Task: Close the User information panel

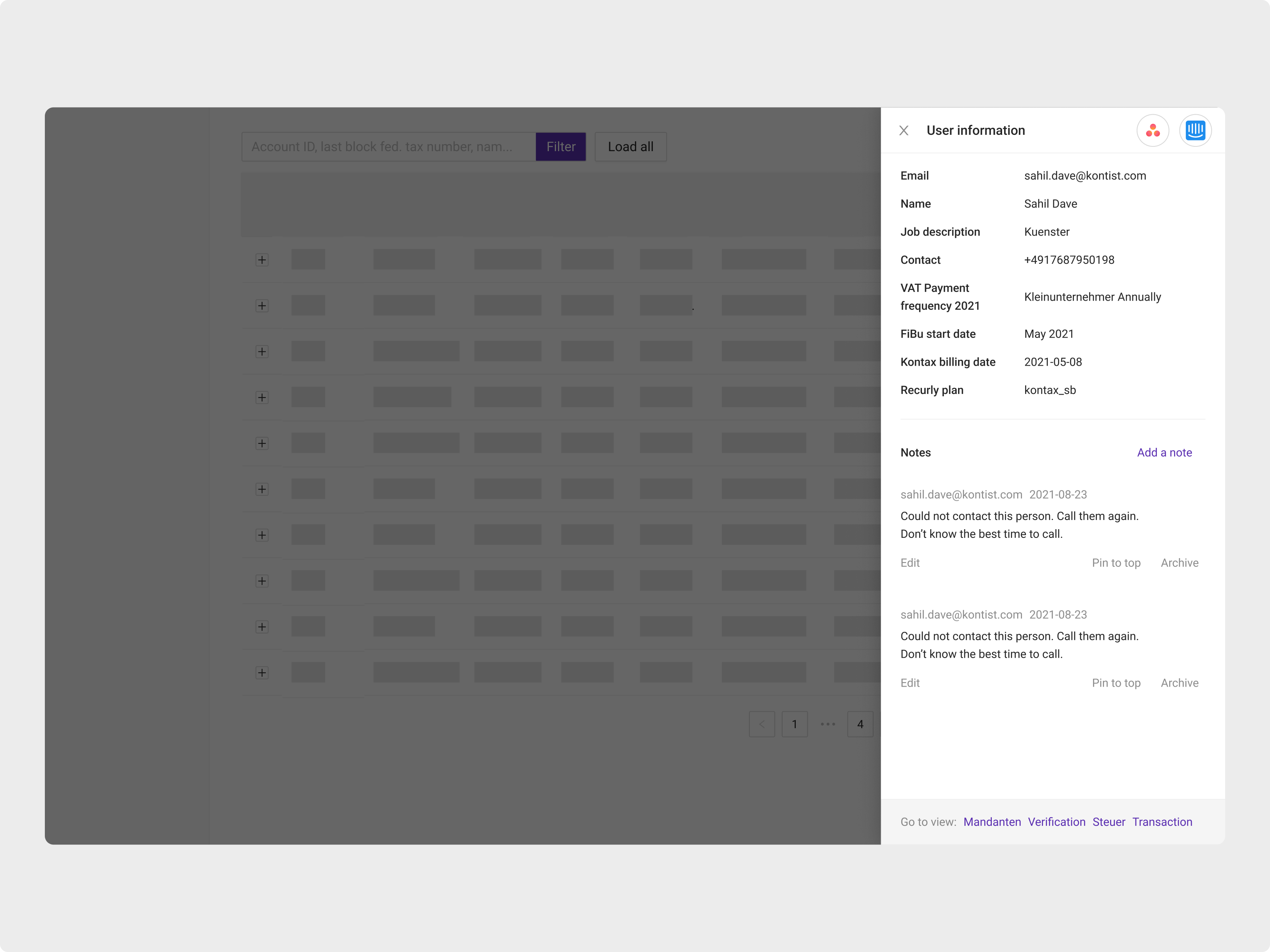Action: pos(903,130)
